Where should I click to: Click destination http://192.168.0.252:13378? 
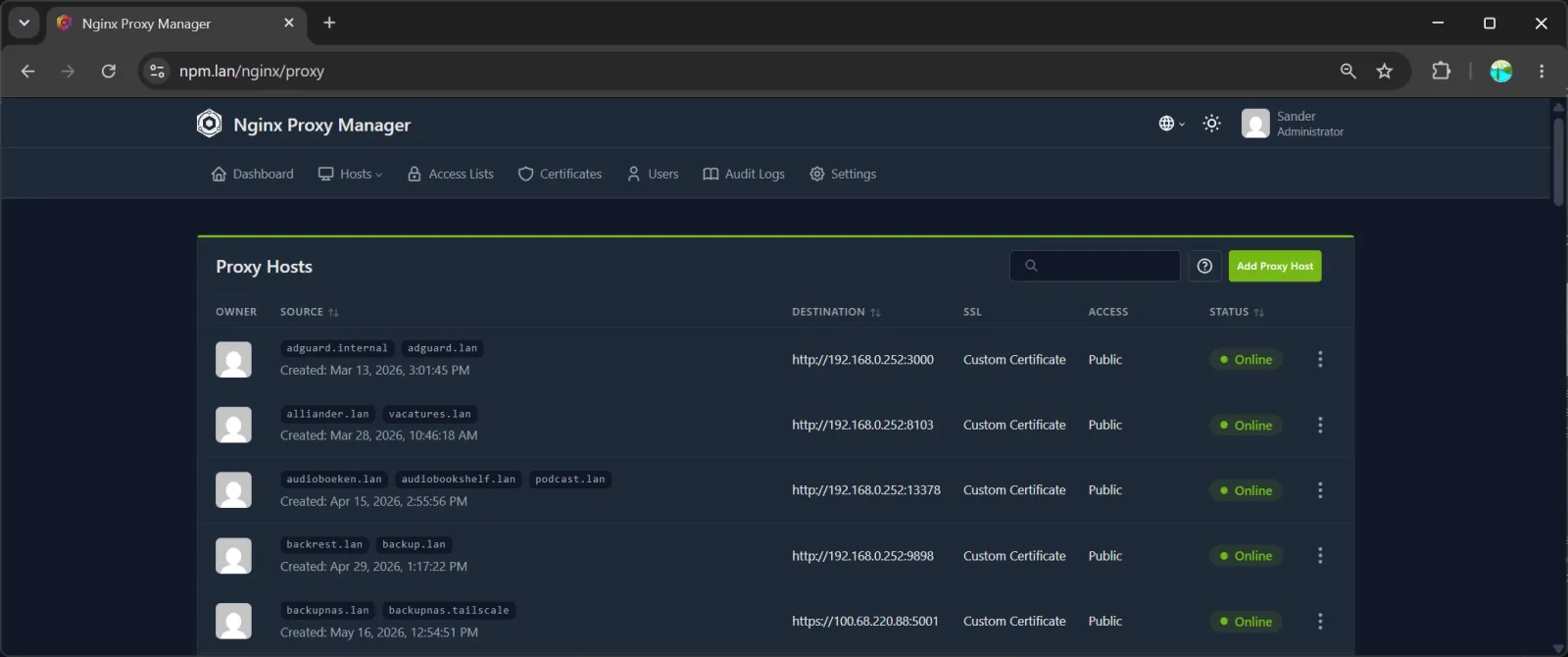(866, 490)
